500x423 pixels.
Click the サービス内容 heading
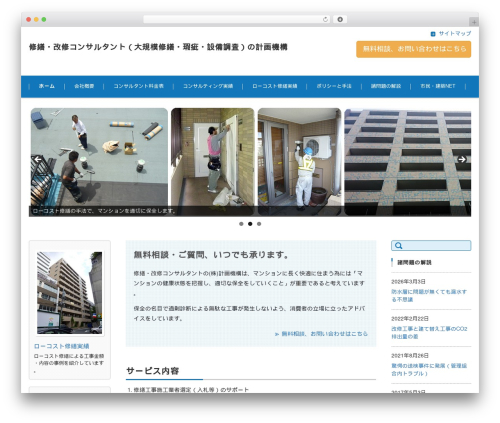(x=152, y=371)
